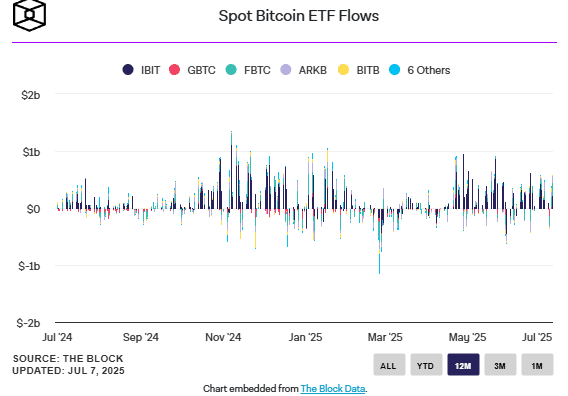Select the ALL time range

tap(389, 365)
